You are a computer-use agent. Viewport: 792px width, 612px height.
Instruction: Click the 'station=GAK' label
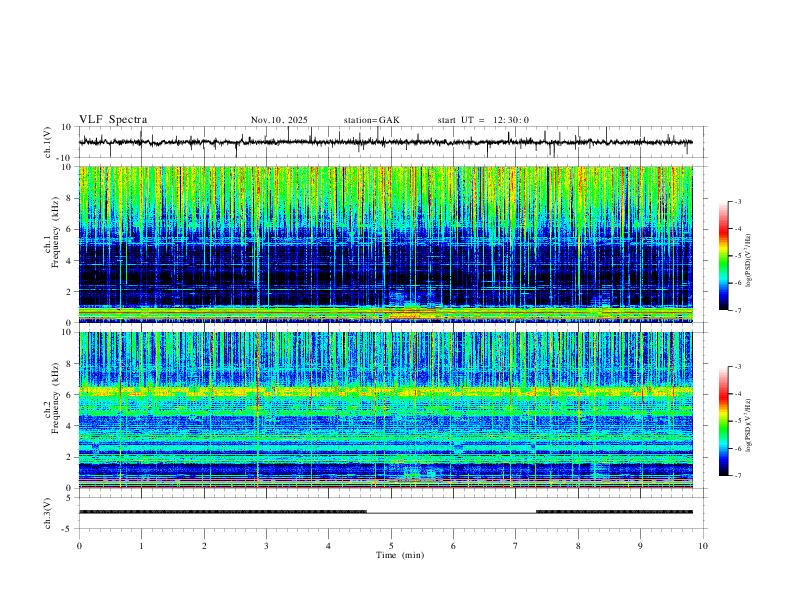click(371, 120)
